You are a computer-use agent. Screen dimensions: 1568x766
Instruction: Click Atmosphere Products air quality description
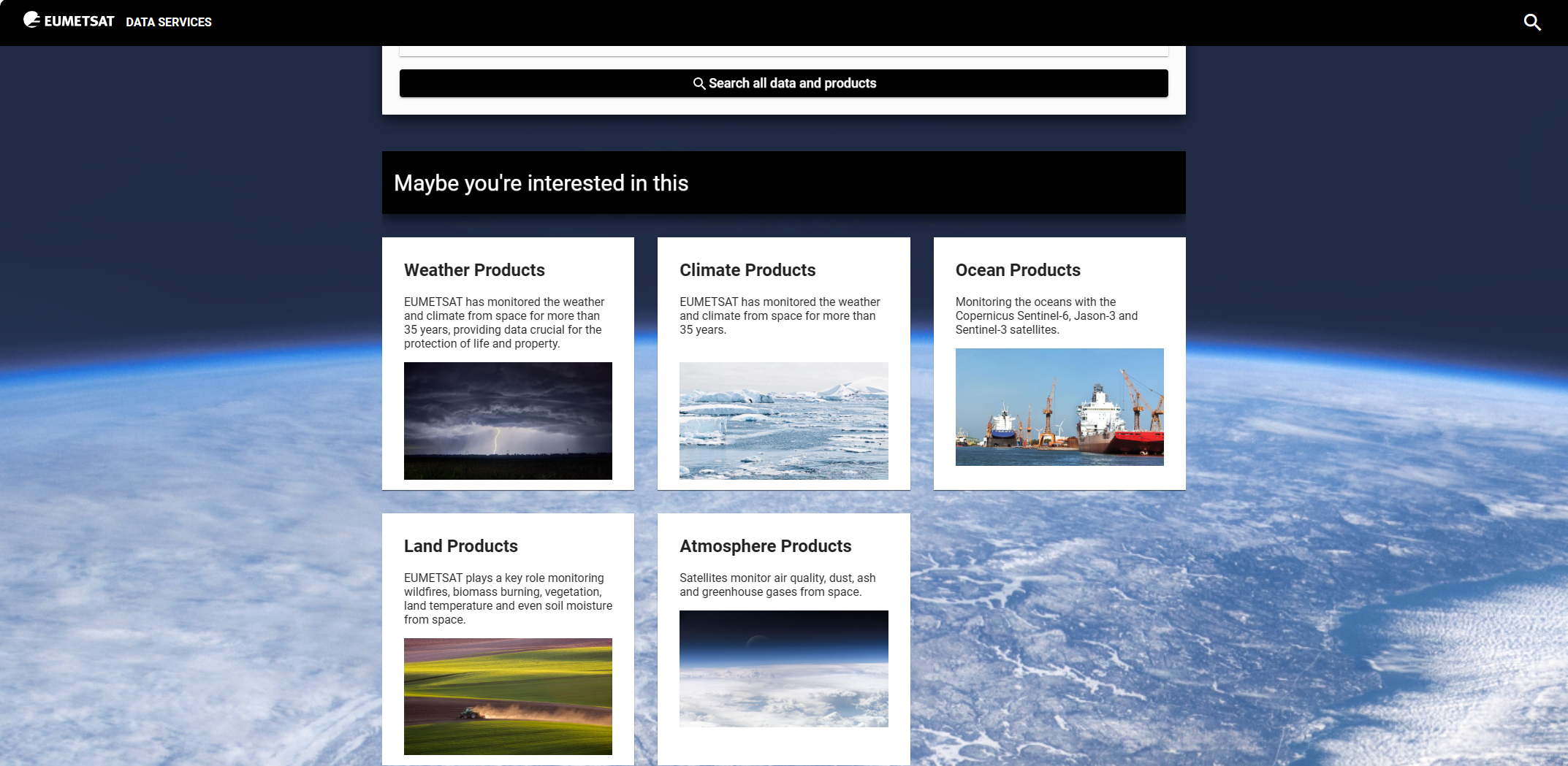pyautogui.click(x=777, y=585)
